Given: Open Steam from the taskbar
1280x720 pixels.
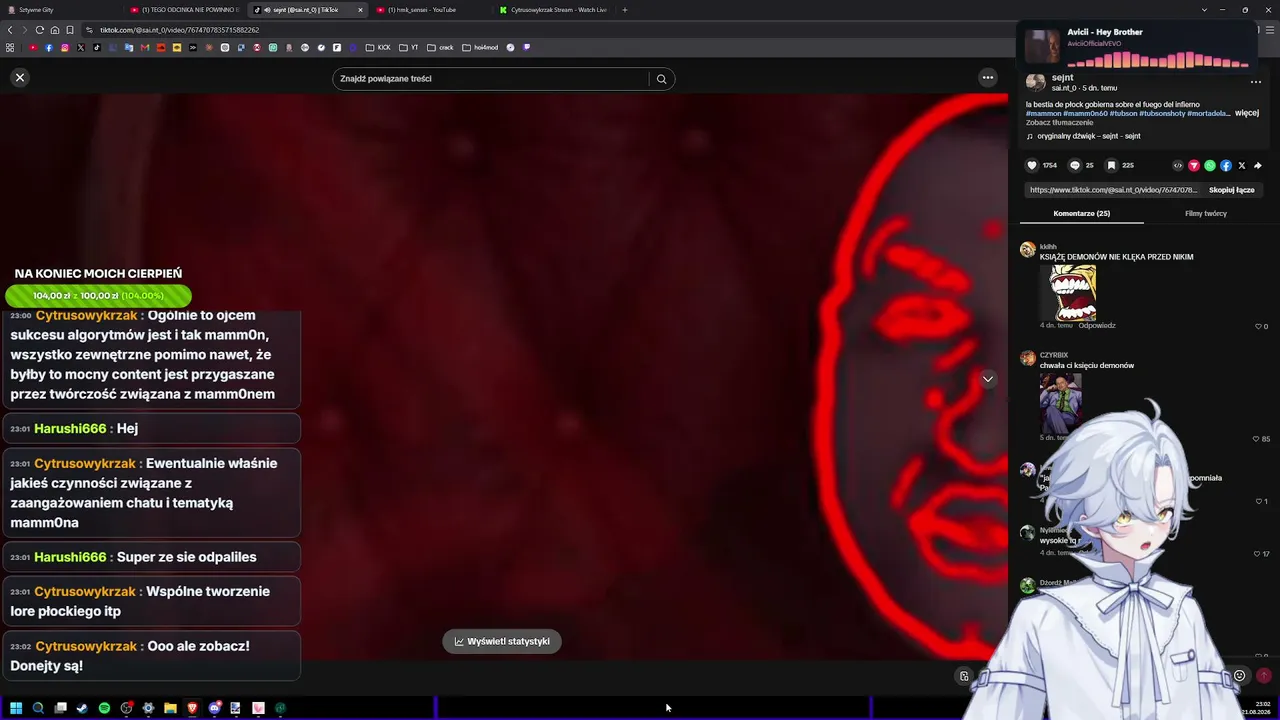Looking at the screenshot, I should click(x=82, y=708).
